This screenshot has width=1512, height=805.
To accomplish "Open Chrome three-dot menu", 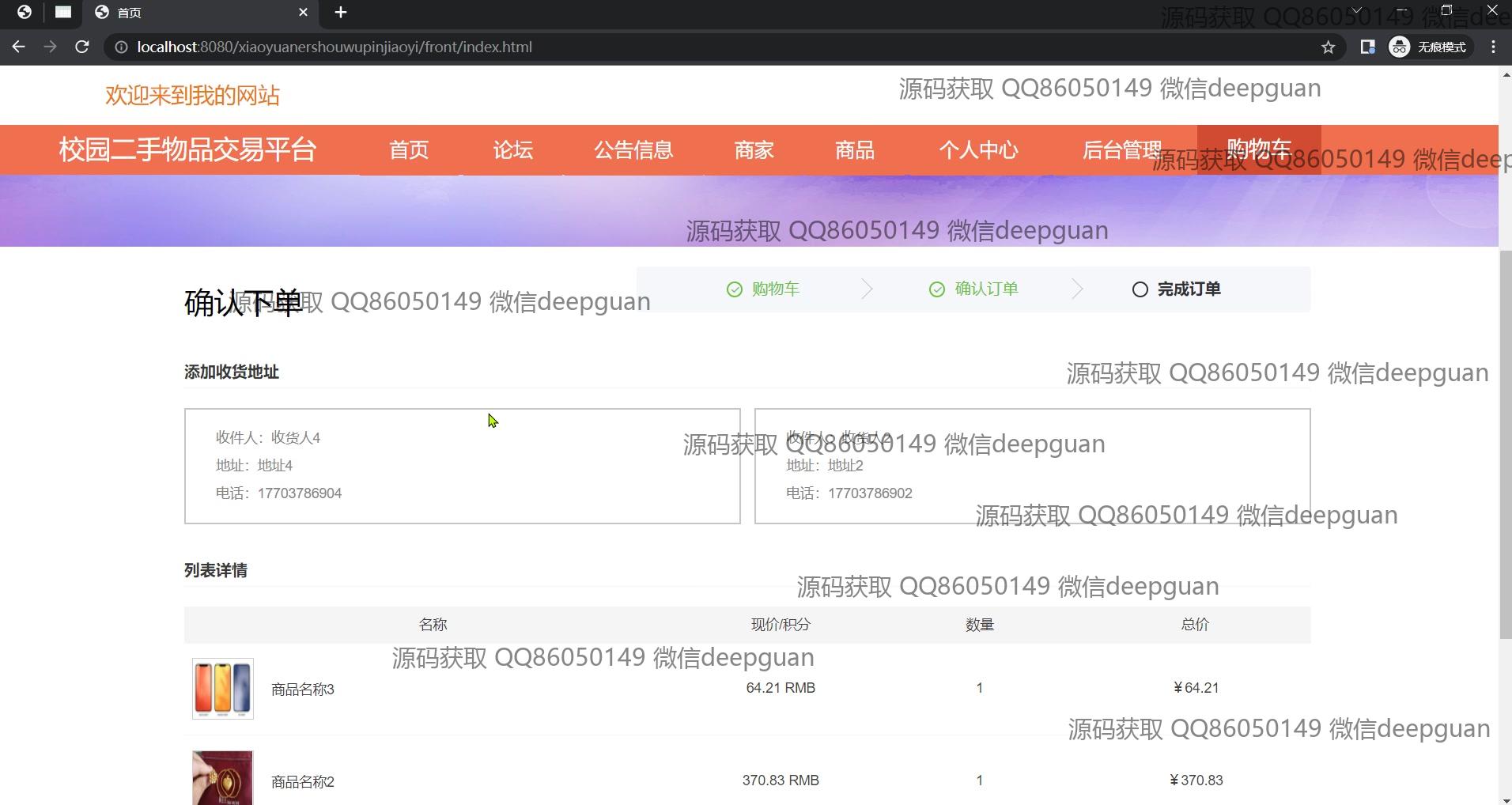I will point(1493,47).
